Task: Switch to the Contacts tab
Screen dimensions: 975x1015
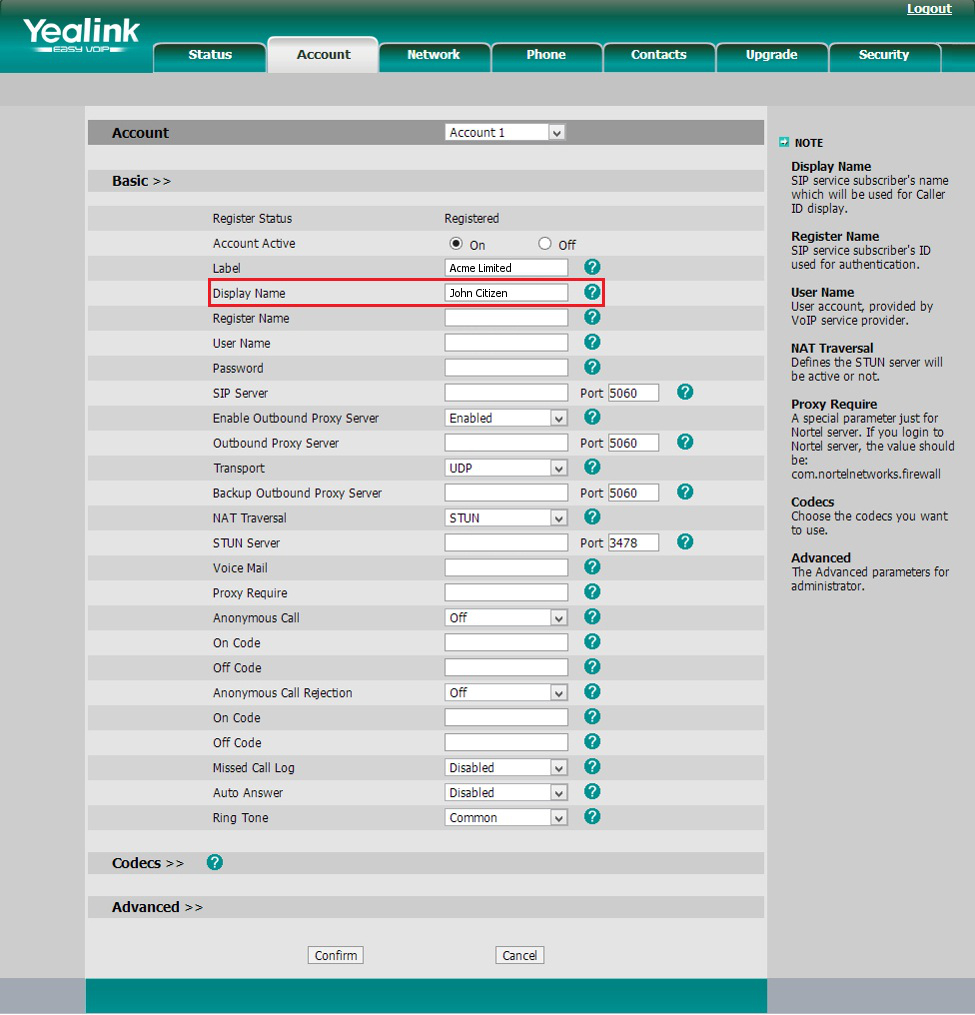Action: [x=658, y=56]
